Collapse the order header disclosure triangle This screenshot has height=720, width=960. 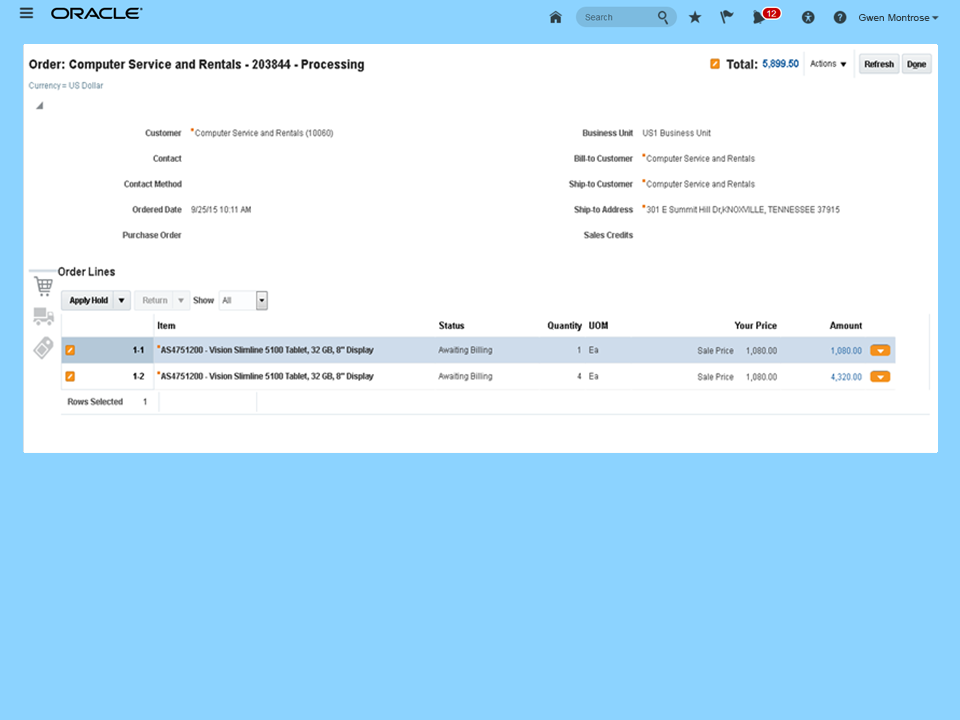click(x=39, y=106)
